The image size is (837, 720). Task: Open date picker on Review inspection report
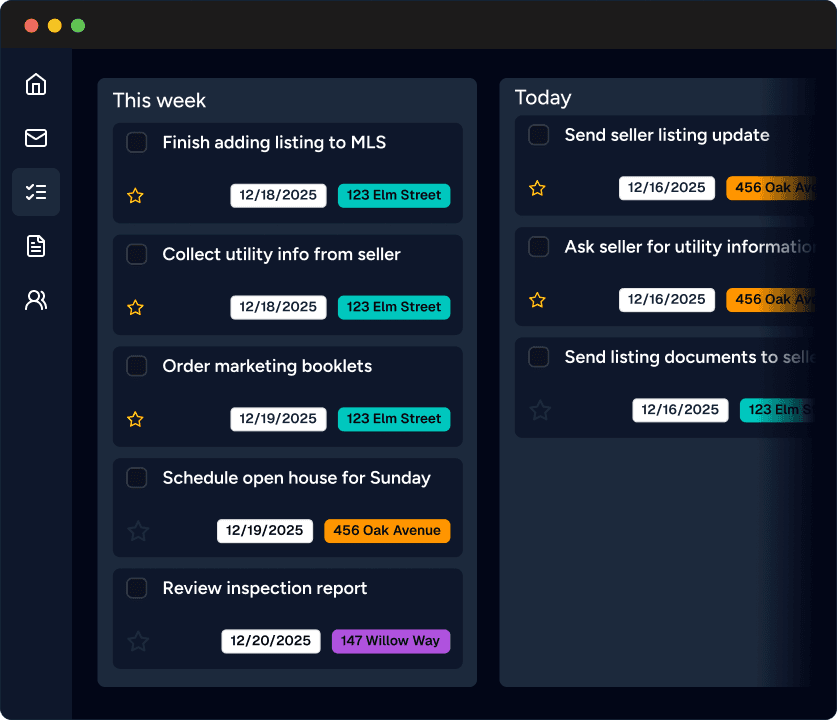pos(270,642)
